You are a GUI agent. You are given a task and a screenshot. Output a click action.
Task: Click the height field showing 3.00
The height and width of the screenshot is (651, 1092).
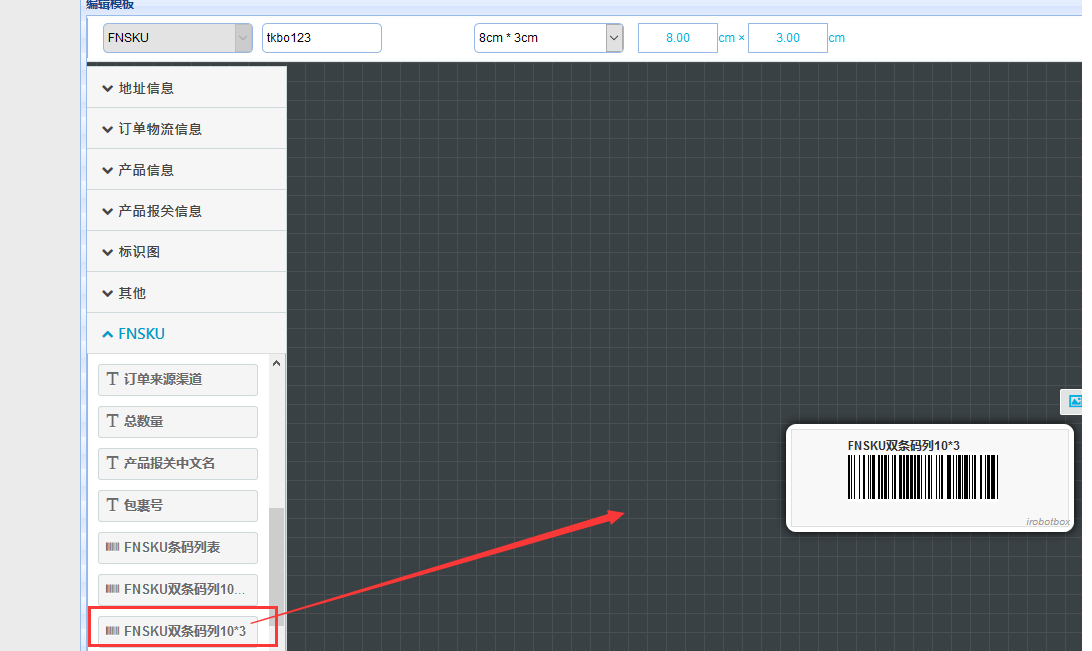[788, 38]
